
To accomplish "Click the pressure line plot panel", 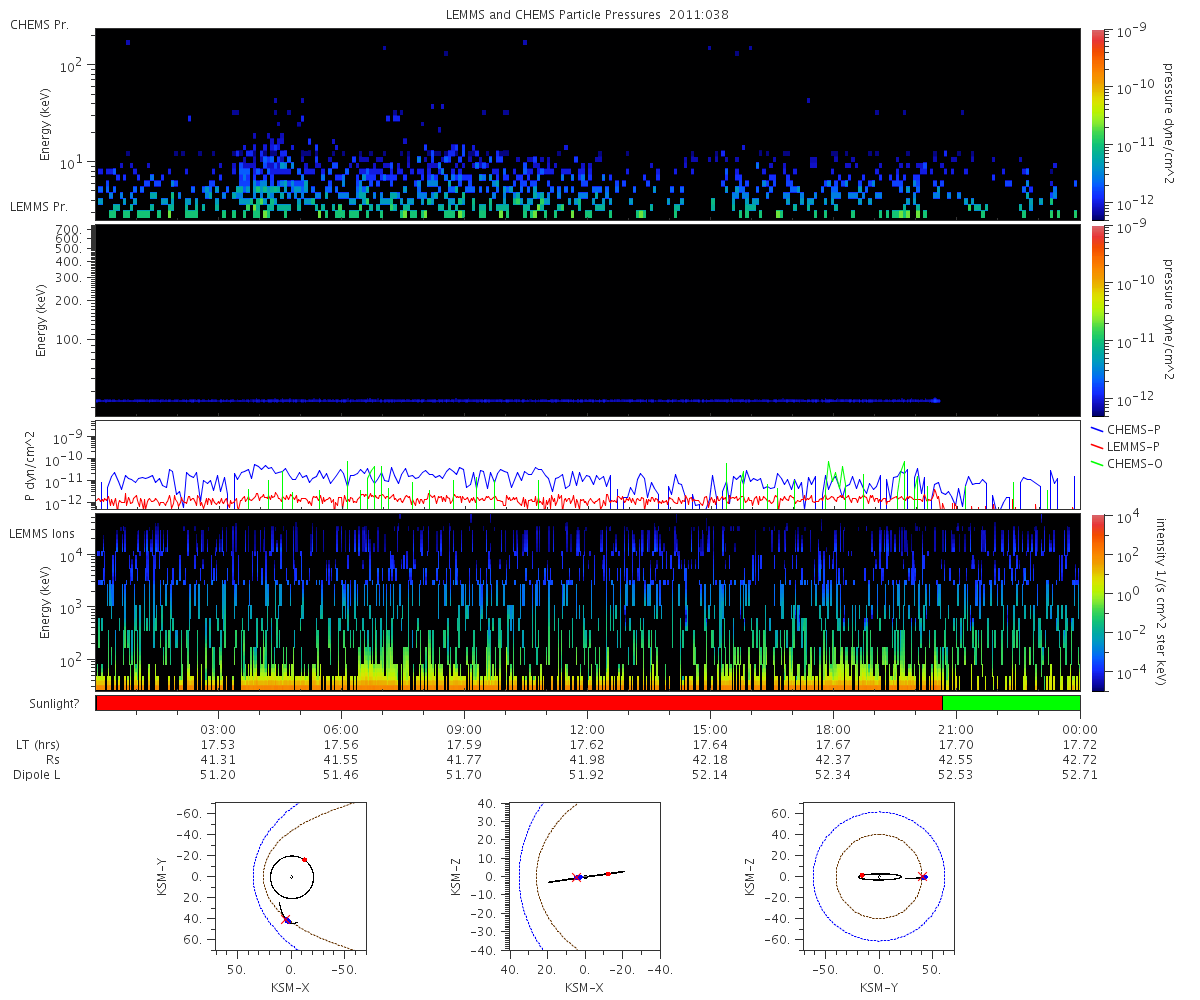I will 587,465.
